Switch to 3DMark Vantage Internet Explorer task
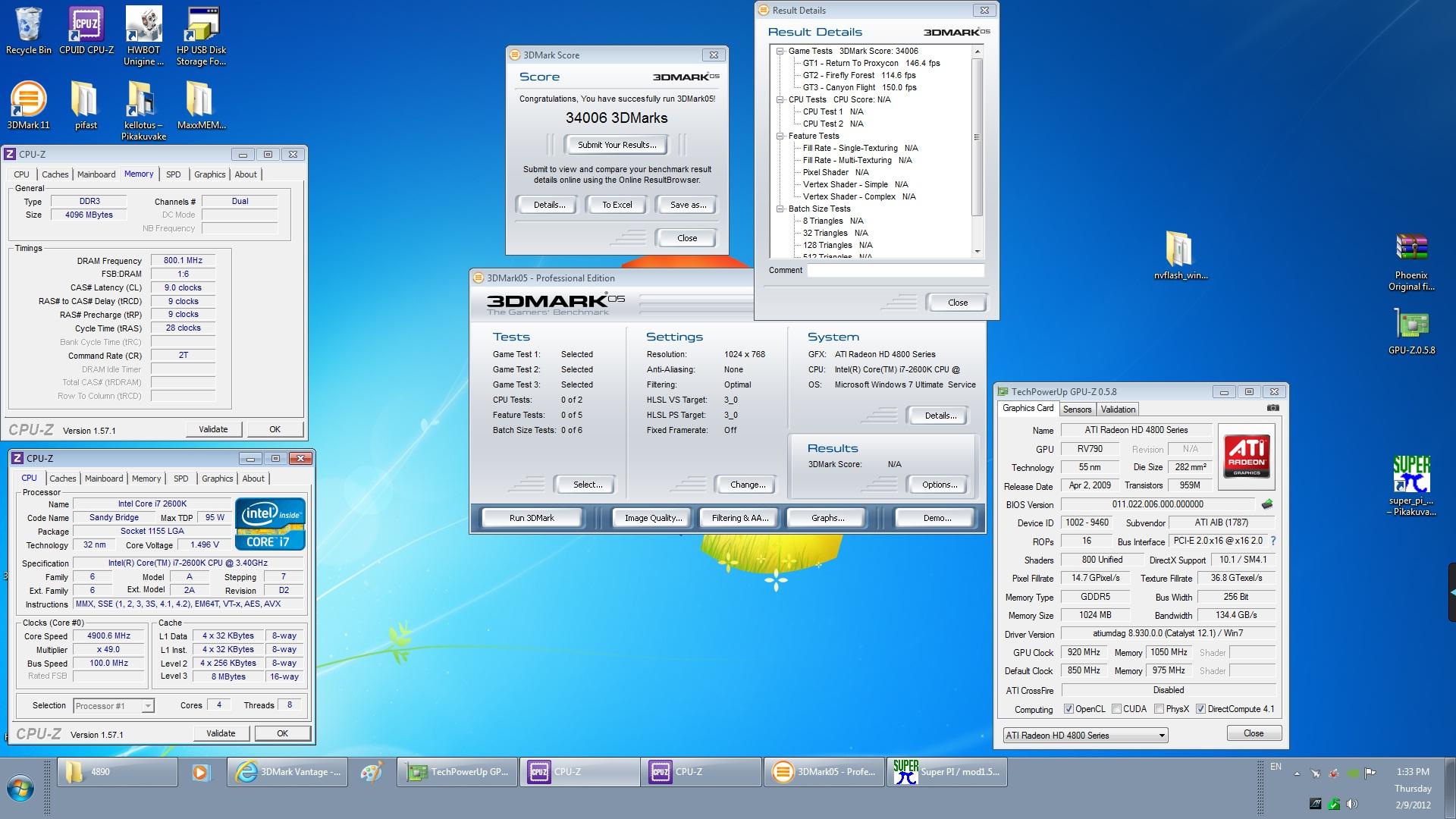Image resolution: width=1456 pixels, height=819 pixels. [x=287, y=772]
